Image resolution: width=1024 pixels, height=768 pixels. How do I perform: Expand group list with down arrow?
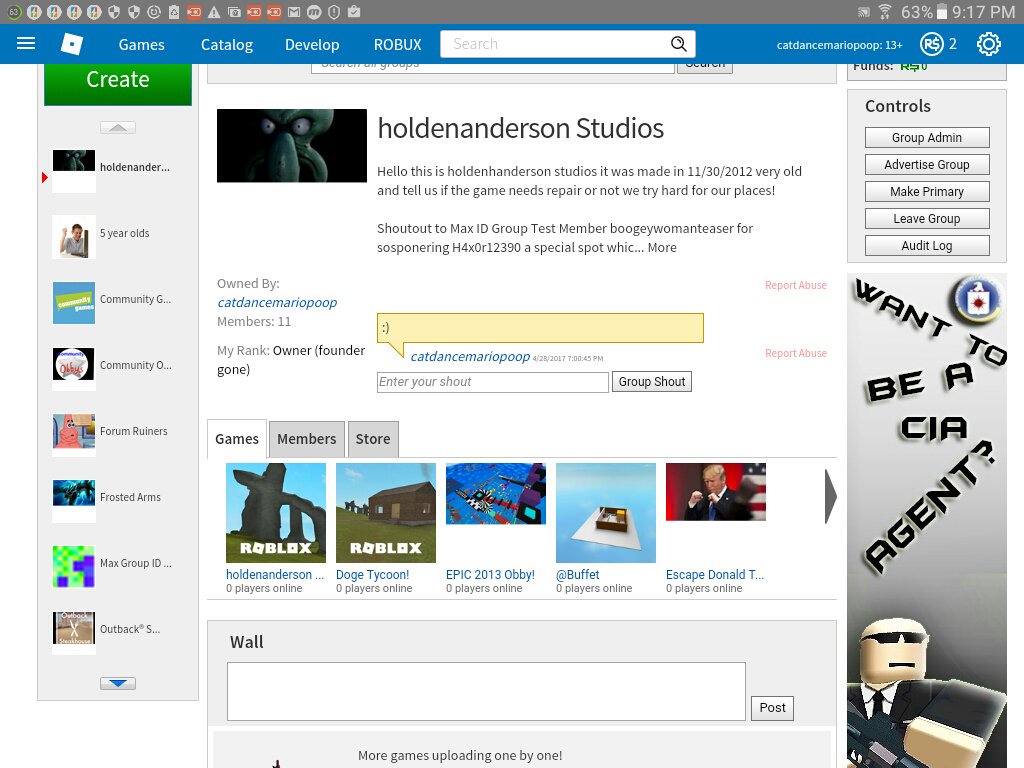(118, 684)
